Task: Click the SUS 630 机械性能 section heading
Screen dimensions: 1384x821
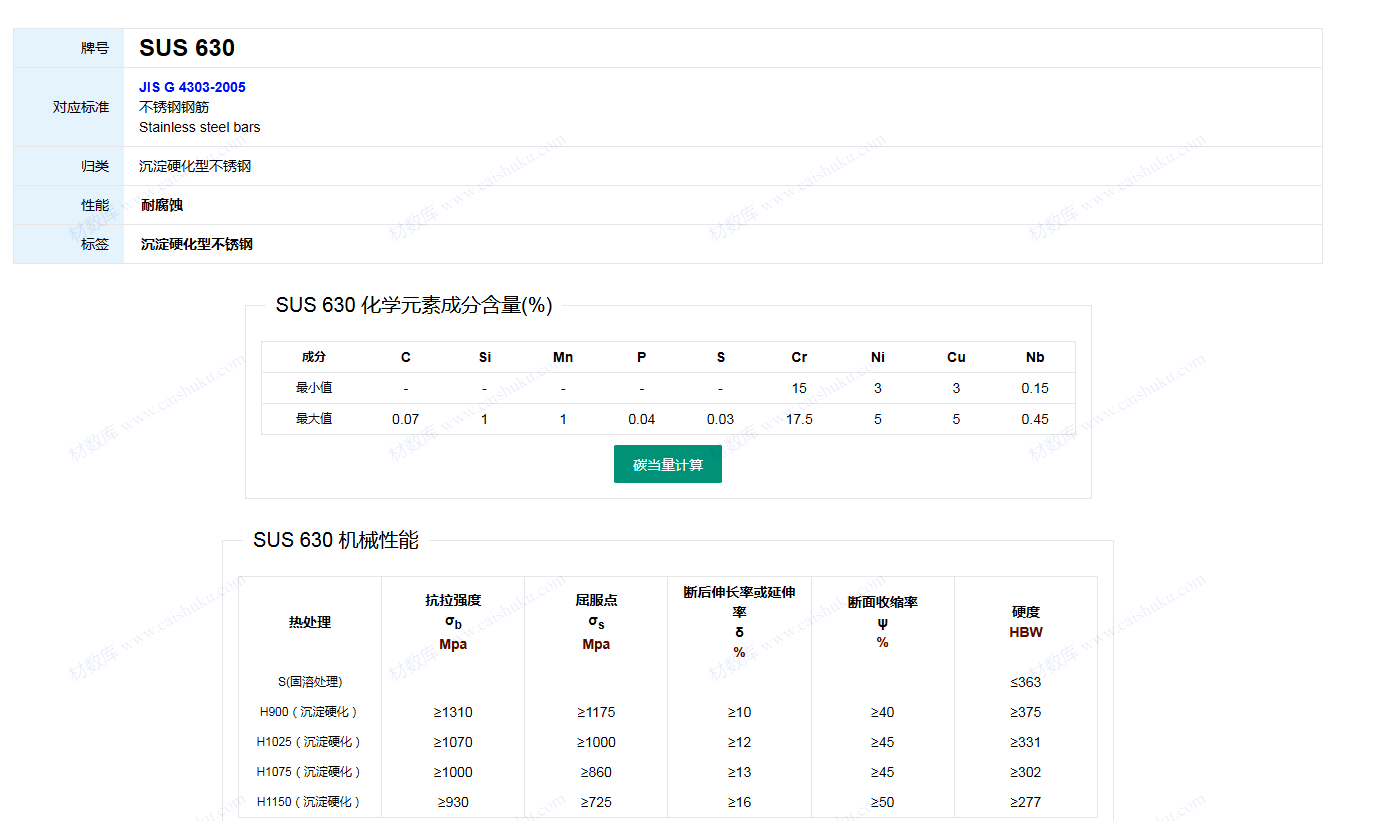Action: tap(336, 540)
